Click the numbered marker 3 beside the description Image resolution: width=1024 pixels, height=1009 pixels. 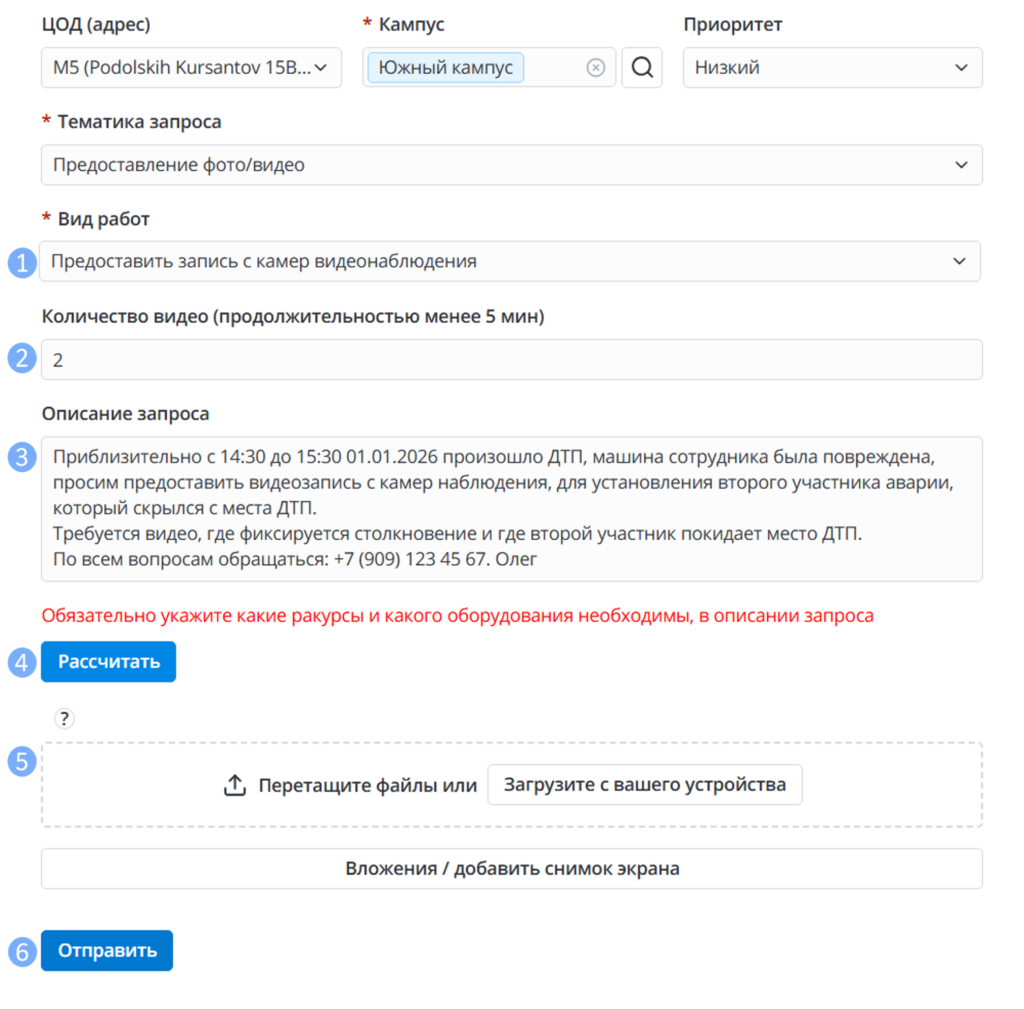click(22, 457)
